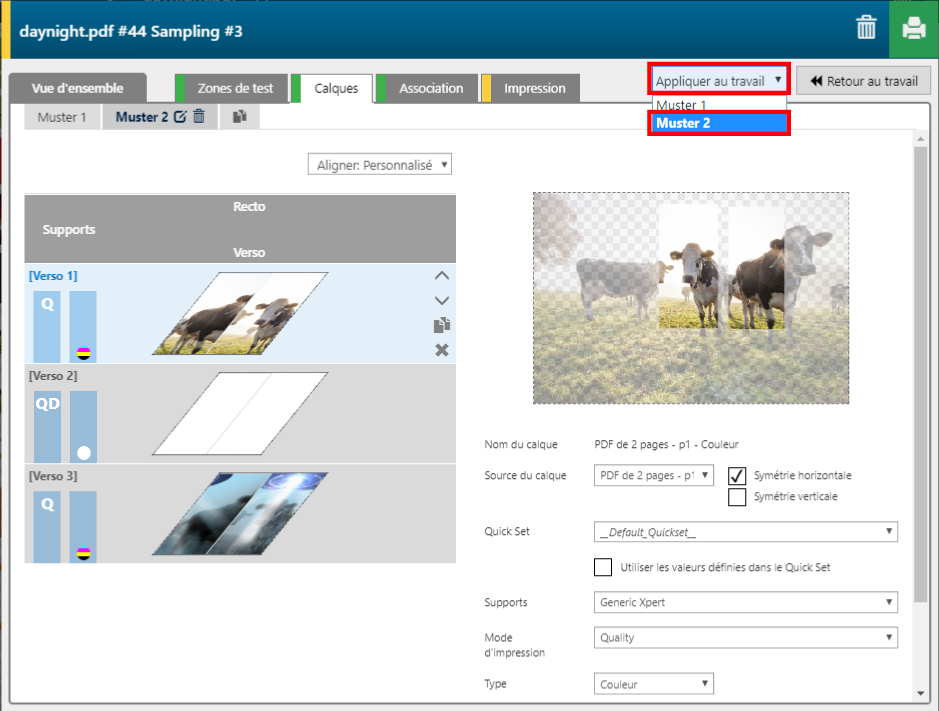Viewport: 939px width, 711px height.
Task: Click the trash icon in the header
Action: (866, 28)
